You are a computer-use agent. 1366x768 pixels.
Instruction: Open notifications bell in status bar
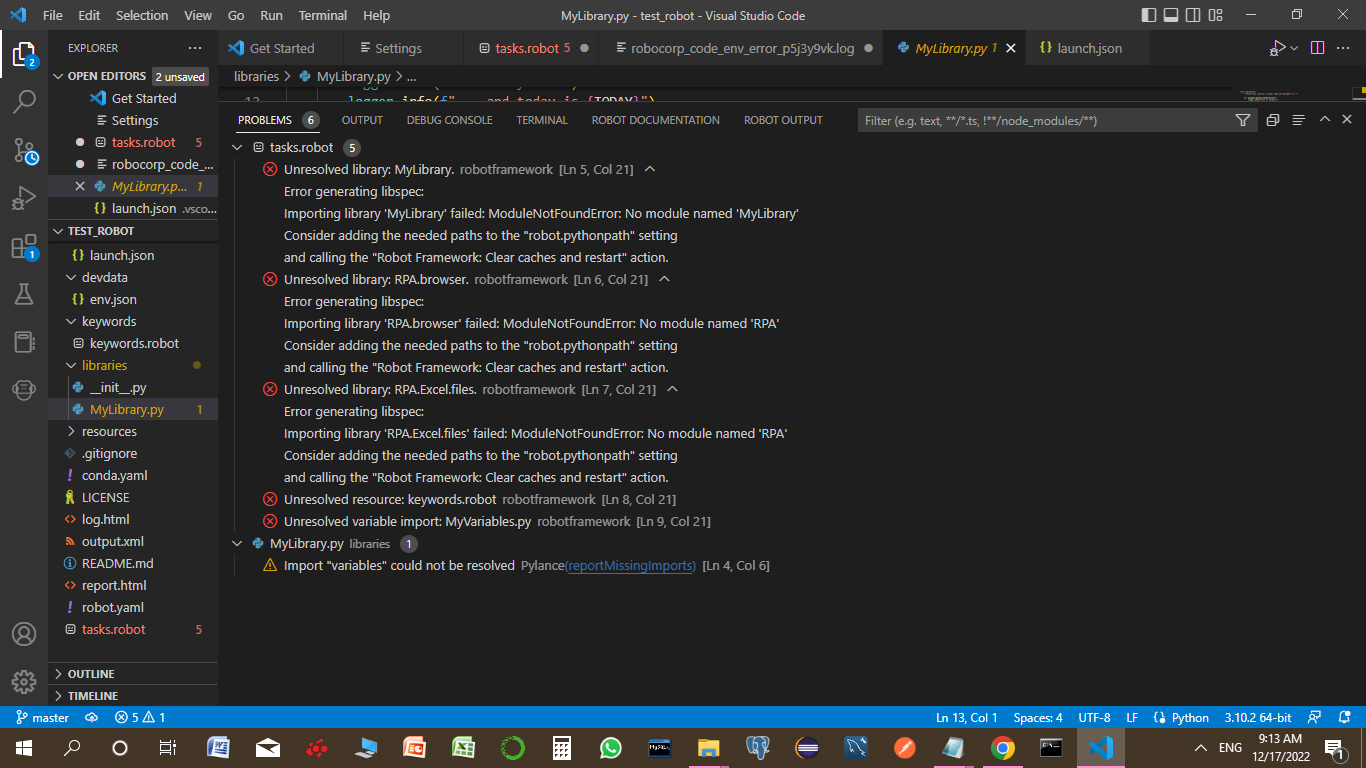(1343, 718)
